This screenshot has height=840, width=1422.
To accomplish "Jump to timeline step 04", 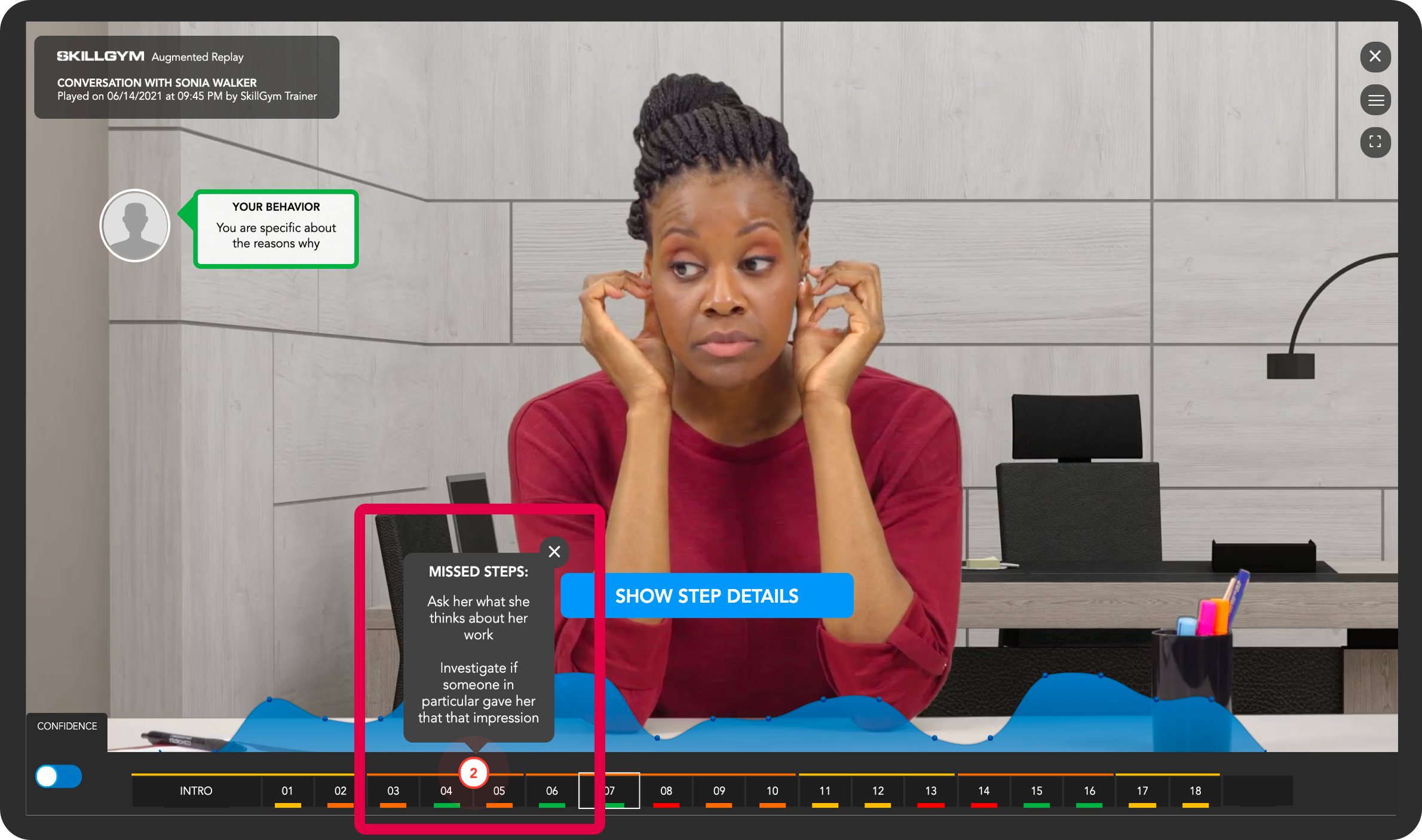I will click(446, 791).
